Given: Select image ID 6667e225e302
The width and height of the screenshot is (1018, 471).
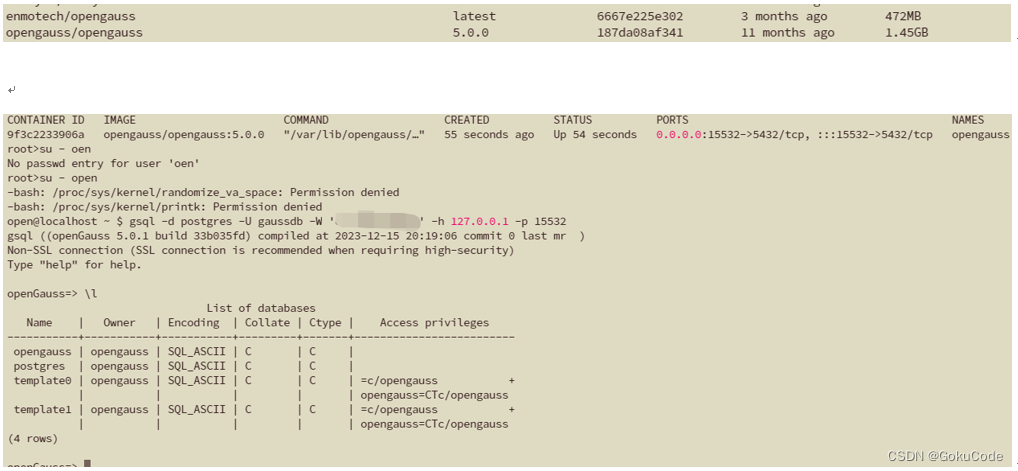Looking at the screenshot, I should tap(639, 16).
